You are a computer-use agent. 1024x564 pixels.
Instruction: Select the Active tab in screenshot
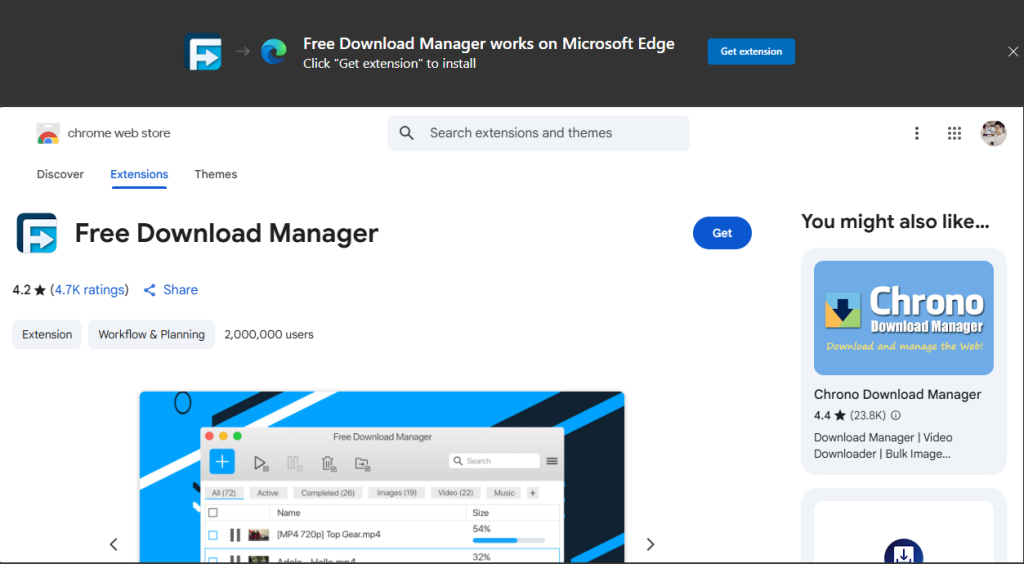(x=268, y=493)
